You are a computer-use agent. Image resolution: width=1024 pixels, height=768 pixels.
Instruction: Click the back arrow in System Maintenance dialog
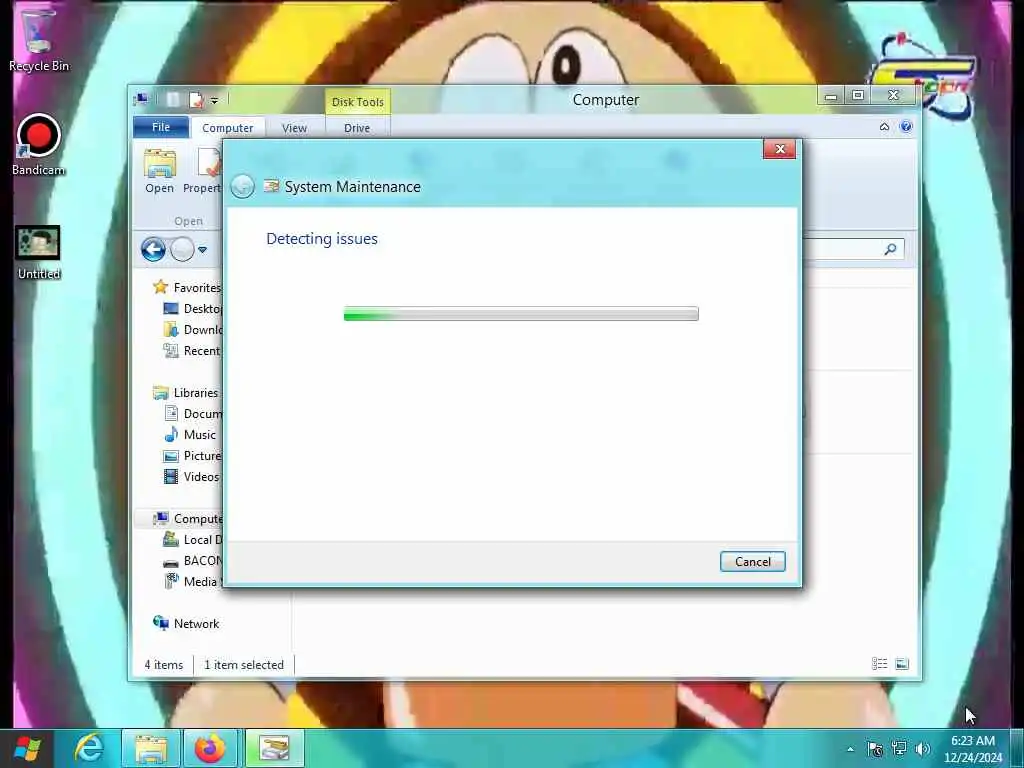click(242, 187)
